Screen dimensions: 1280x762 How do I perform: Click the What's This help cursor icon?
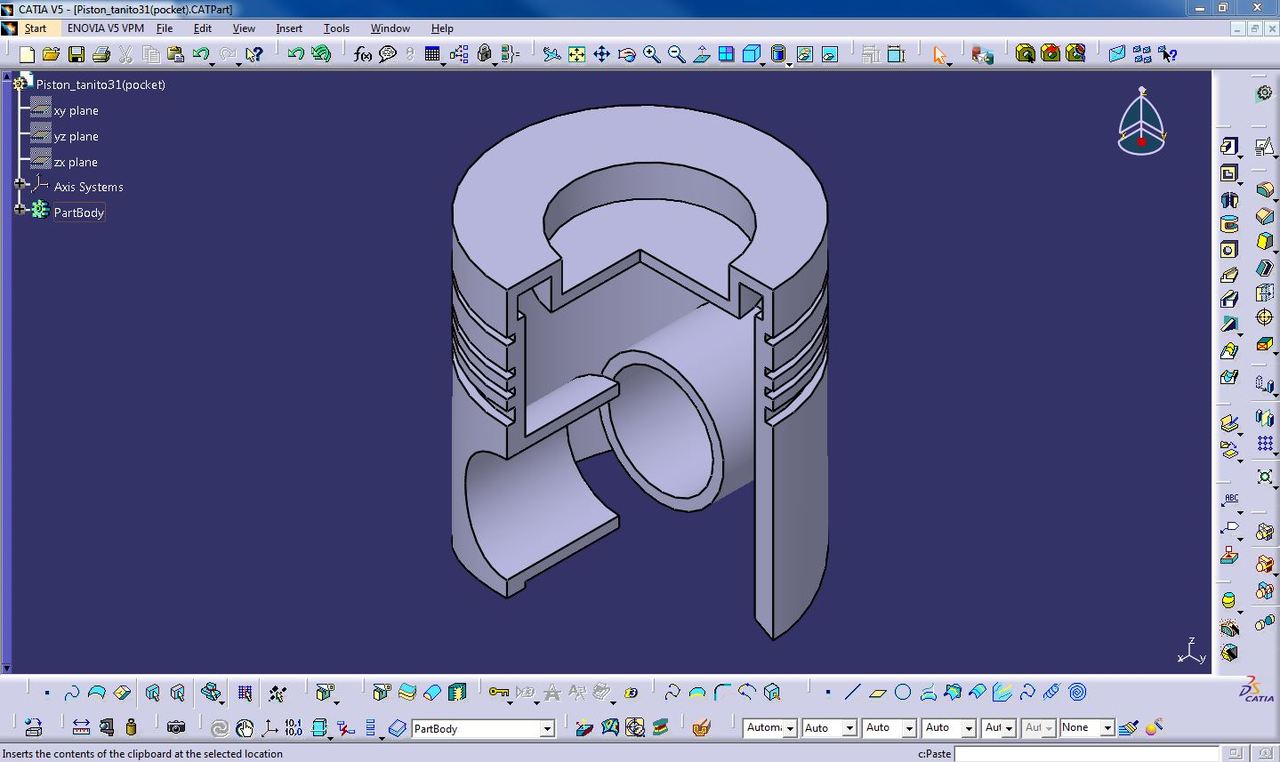[254, 54]
